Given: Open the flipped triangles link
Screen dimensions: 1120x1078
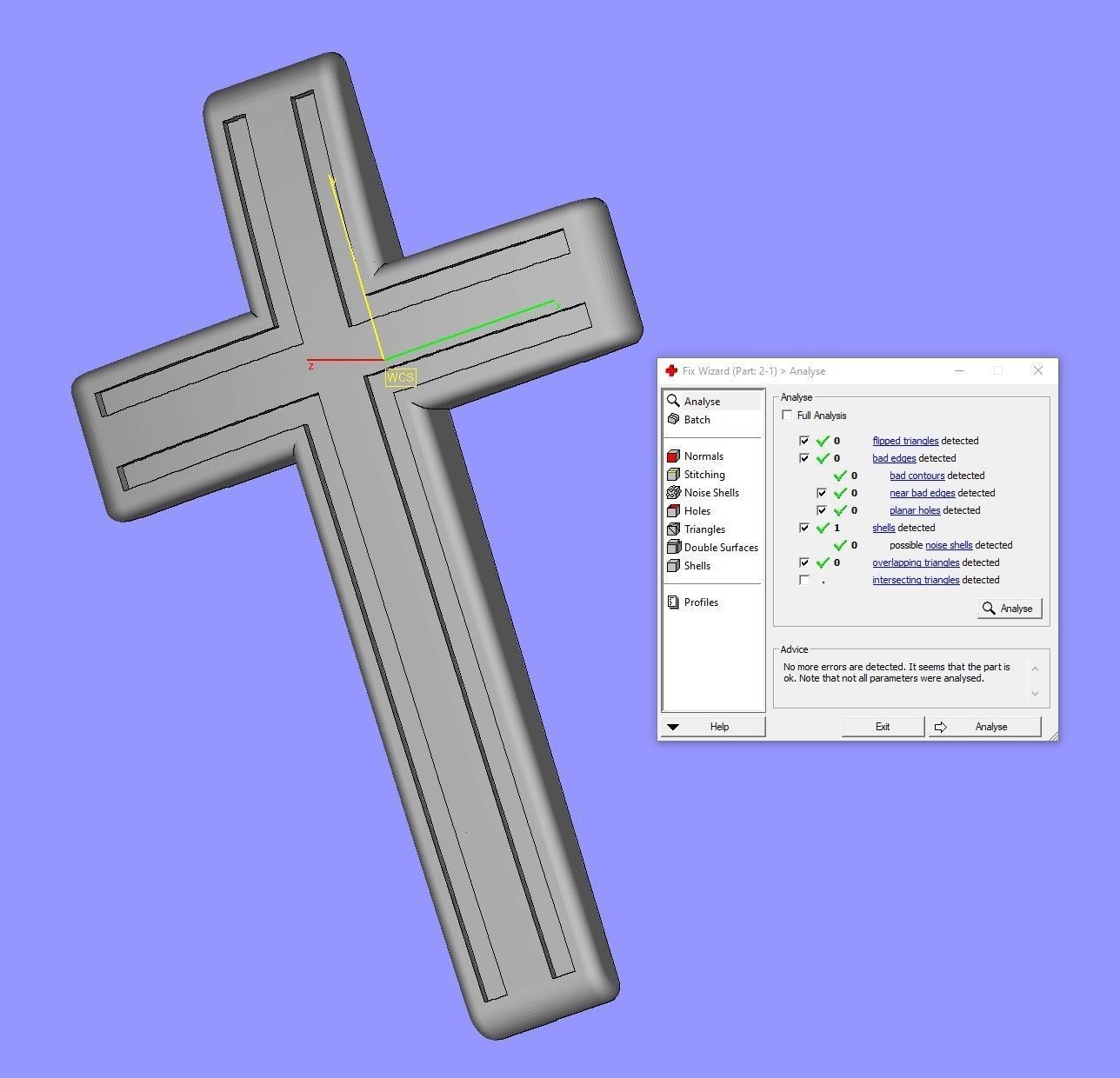Looking at the screenshot, I should coord(905,441).
